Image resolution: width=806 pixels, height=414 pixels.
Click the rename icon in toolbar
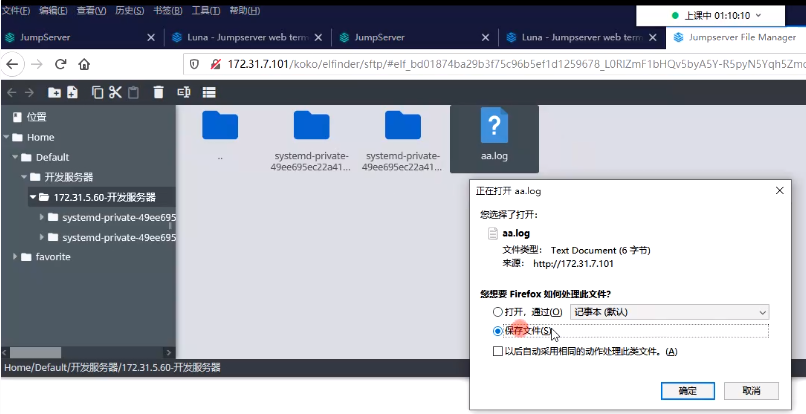coord(184,93)
